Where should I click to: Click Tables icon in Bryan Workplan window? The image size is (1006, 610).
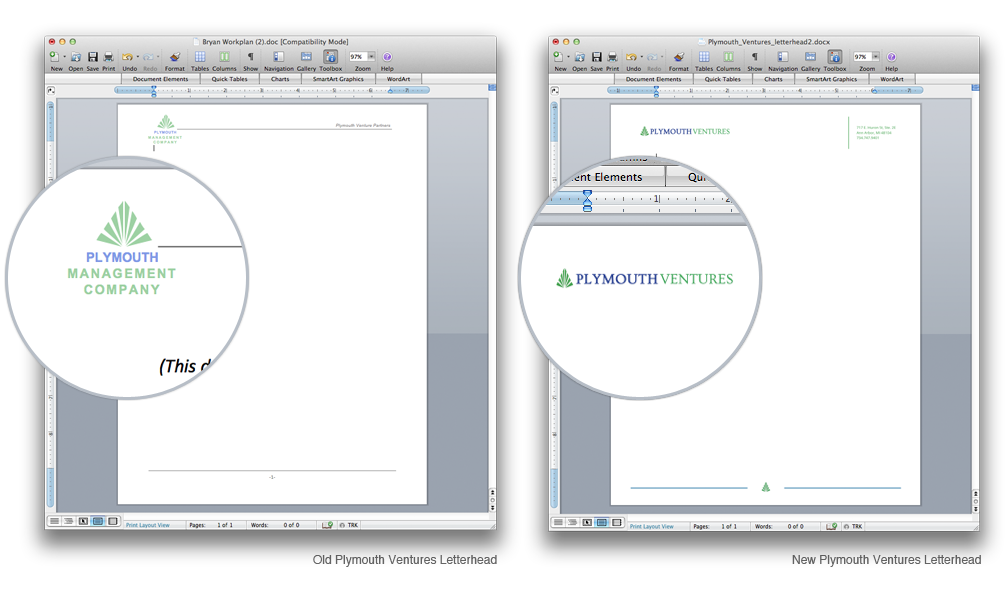pyautogui.click(x=200, y=57)
